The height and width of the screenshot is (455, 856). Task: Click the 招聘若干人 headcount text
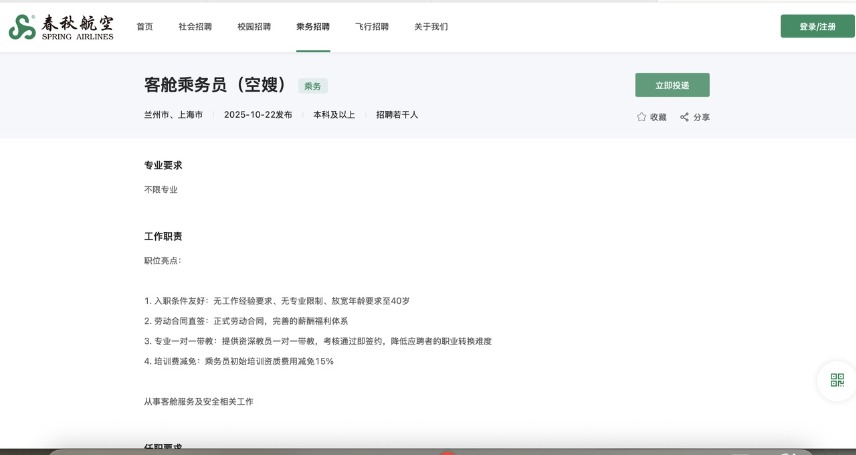pos(397,115)
